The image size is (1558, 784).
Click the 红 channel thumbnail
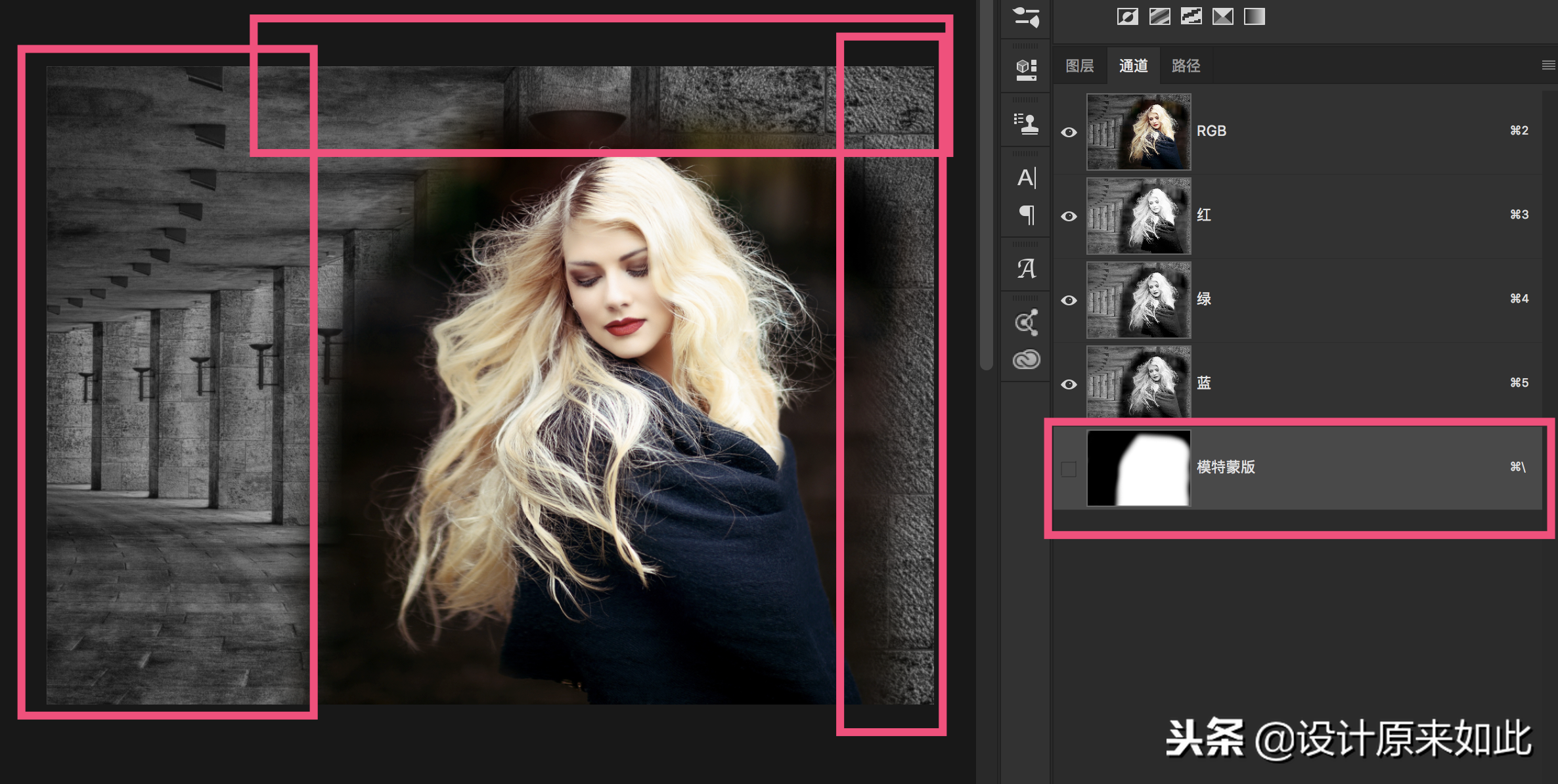[x=1139, y=216]
